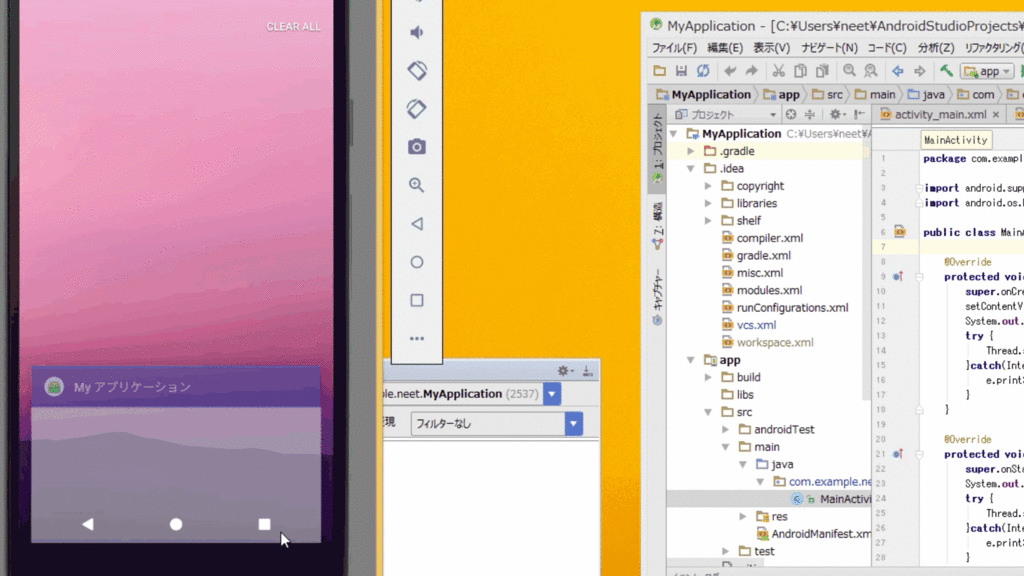Open the キャプチャー side tool tab
Screen dimensions: 1024x576
pyautogui.click(x=657, y=297)
